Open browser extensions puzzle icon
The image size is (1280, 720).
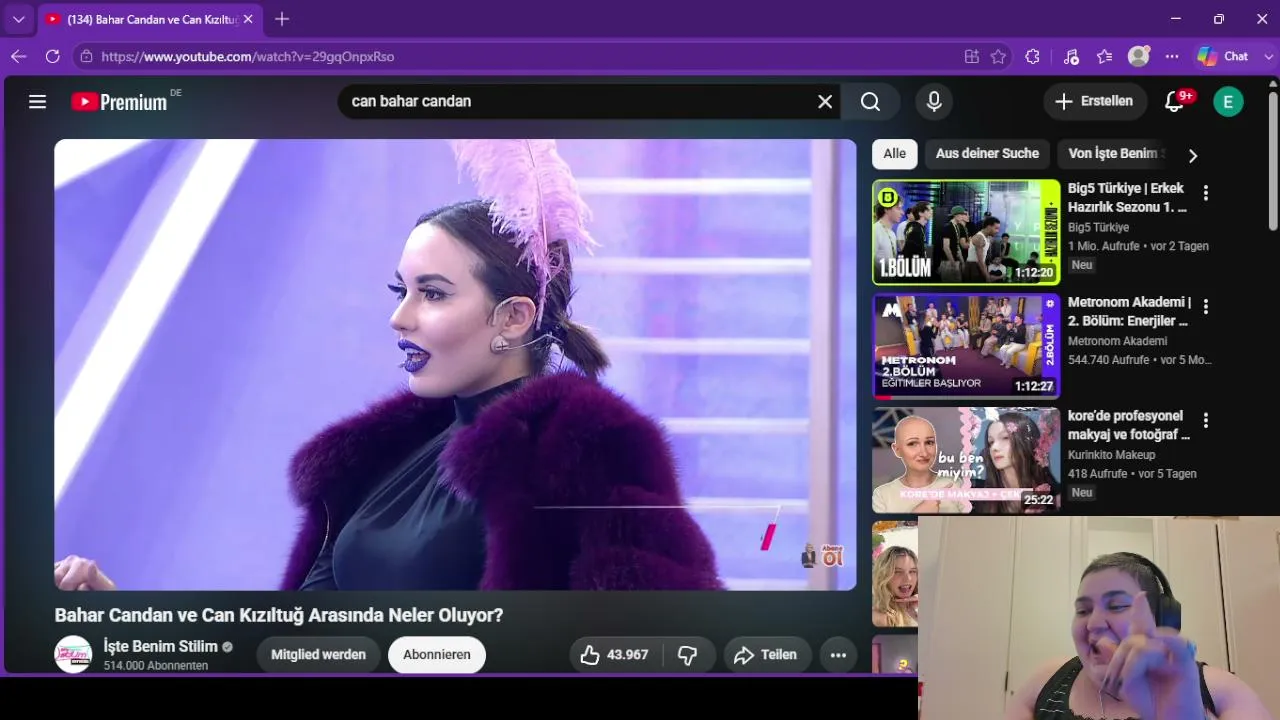point(1033,57)
